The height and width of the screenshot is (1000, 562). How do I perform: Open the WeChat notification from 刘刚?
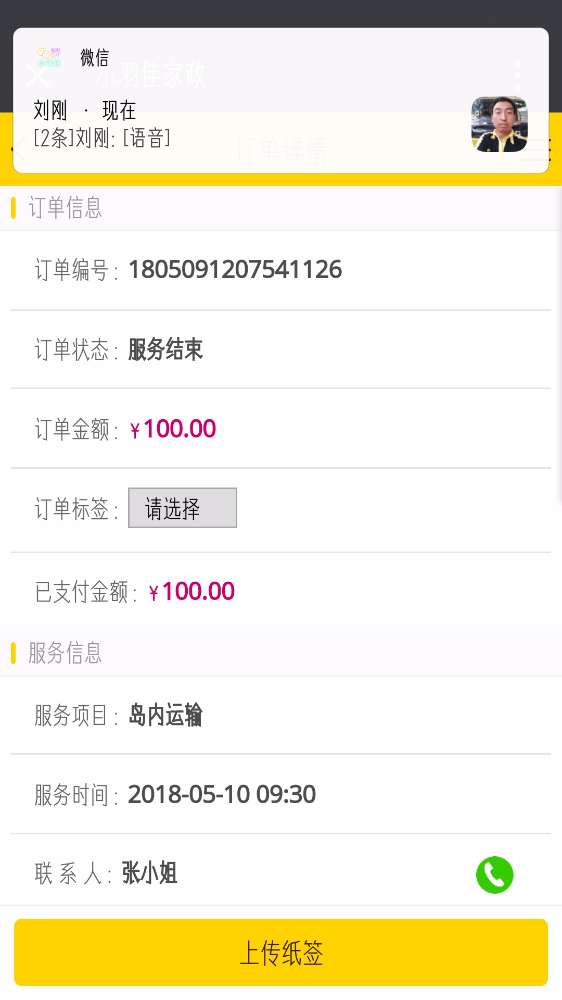pos(281,101)
